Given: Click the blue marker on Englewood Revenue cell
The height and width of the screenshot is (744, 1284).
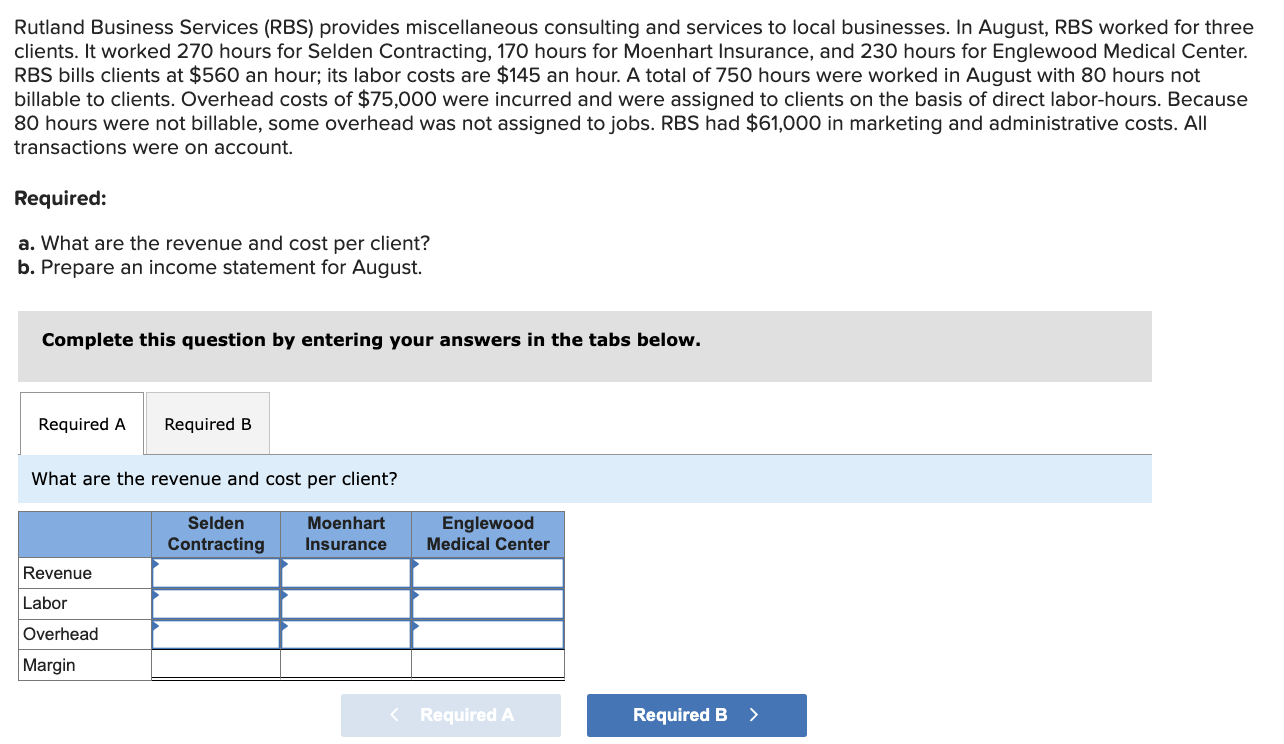Looking at the screenshot, I should (417, 567).
